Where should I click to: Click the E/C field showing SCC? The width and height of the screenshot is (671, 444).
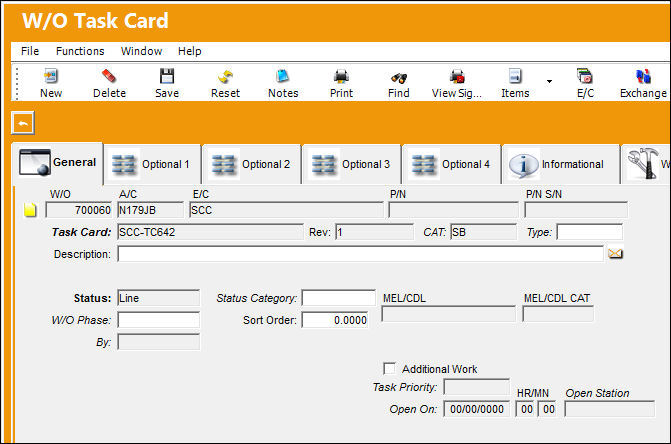tap(286, 210)
